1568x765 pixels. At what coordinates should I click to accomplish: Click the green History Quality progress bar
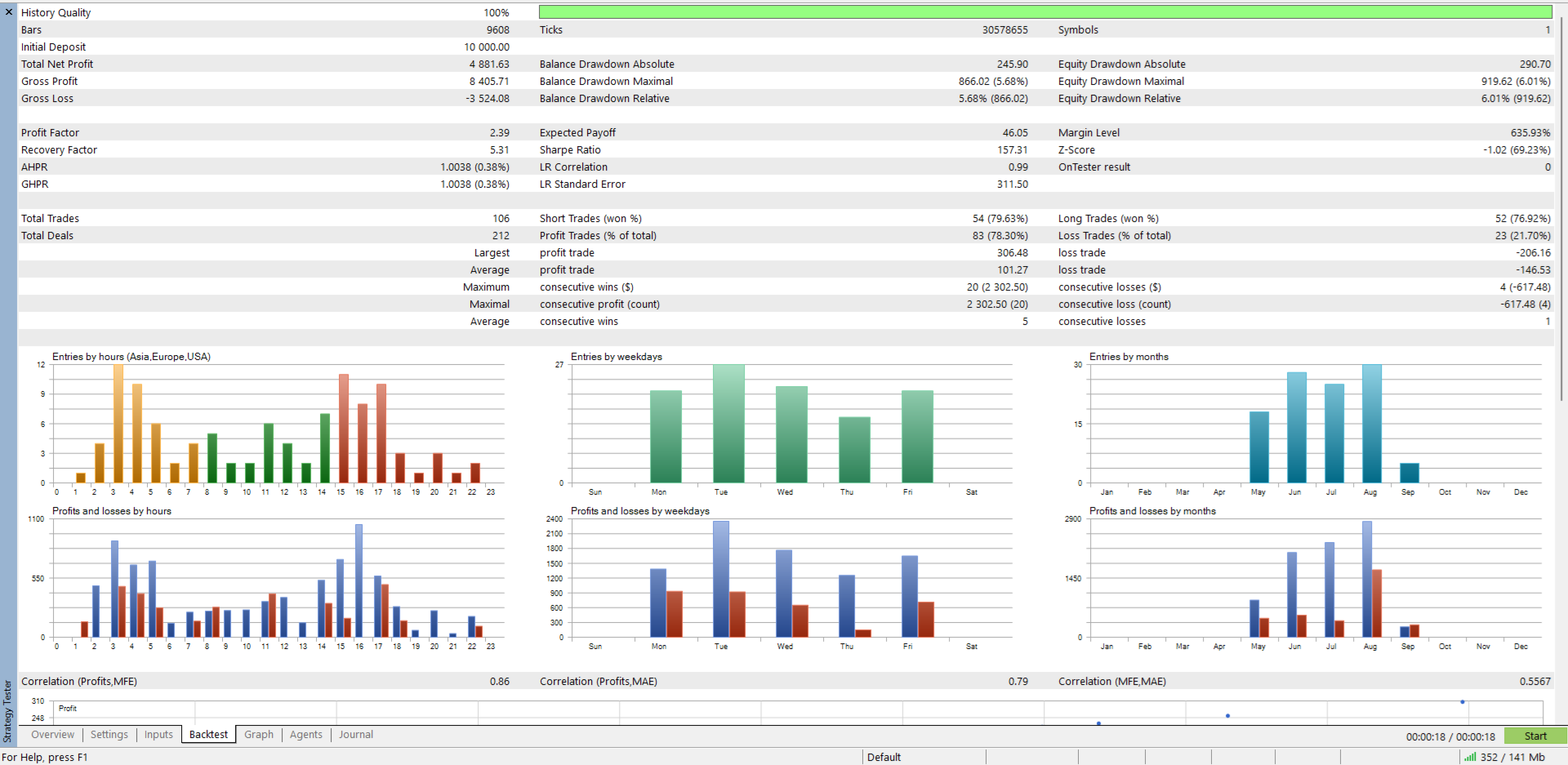(1045, 12)
